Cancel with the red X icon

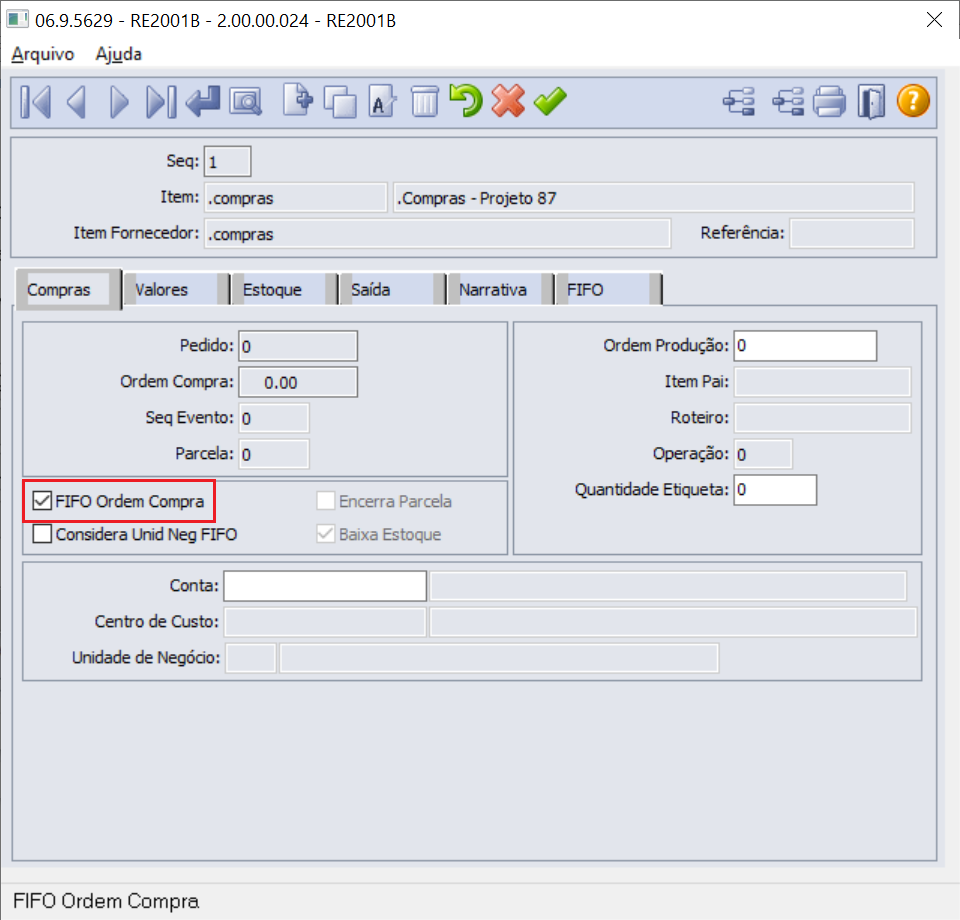click(x=508, y=100)
